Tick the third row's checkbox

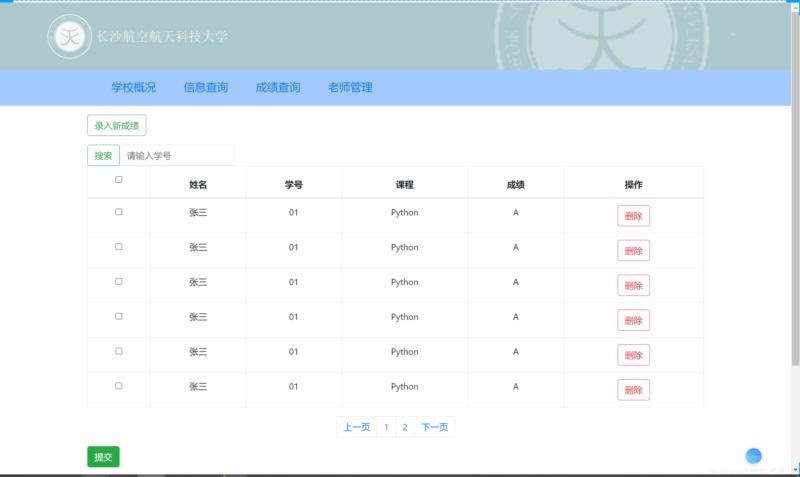click(119, 281)
